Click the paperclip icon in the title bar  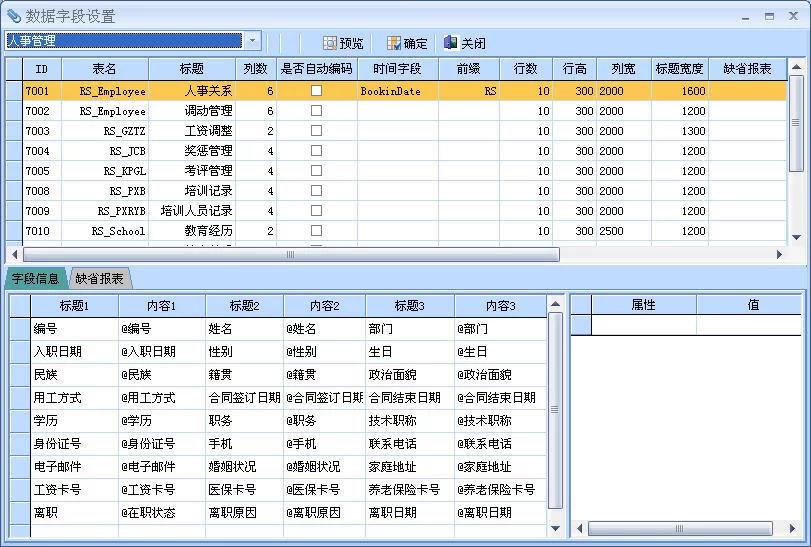pyautogui.click(x=13, y=16)
